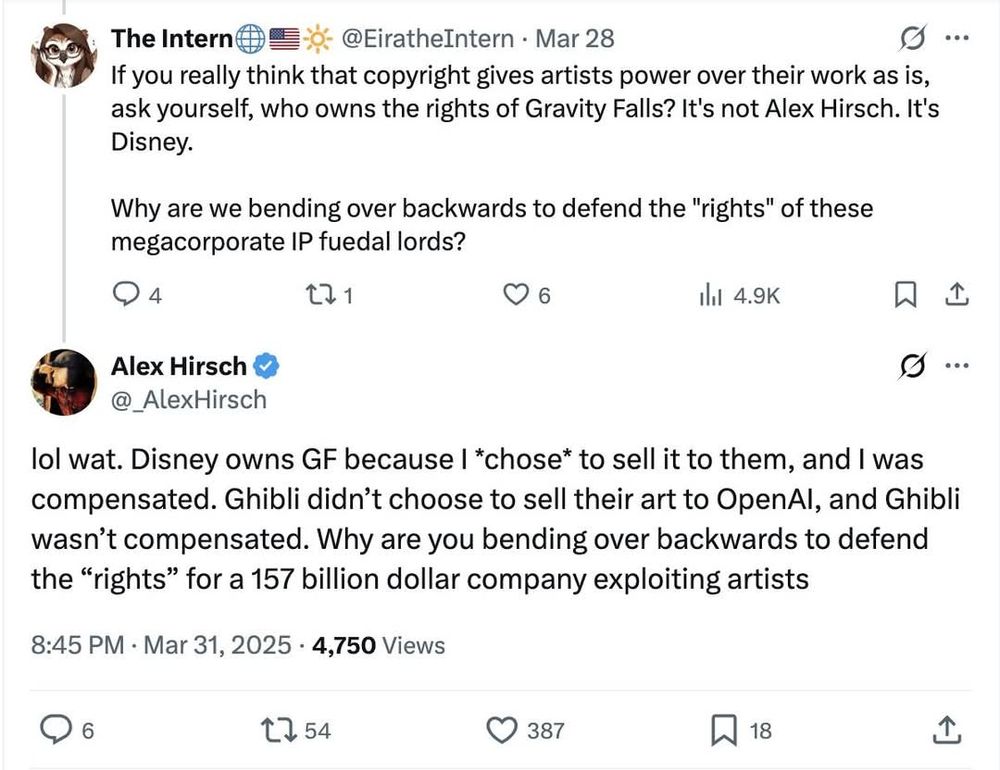Viewport: 1000px width, 770px height.
Task: Click the 8:45 PM Mar 31, 2025 timestamp
Action: coord(162,645)
